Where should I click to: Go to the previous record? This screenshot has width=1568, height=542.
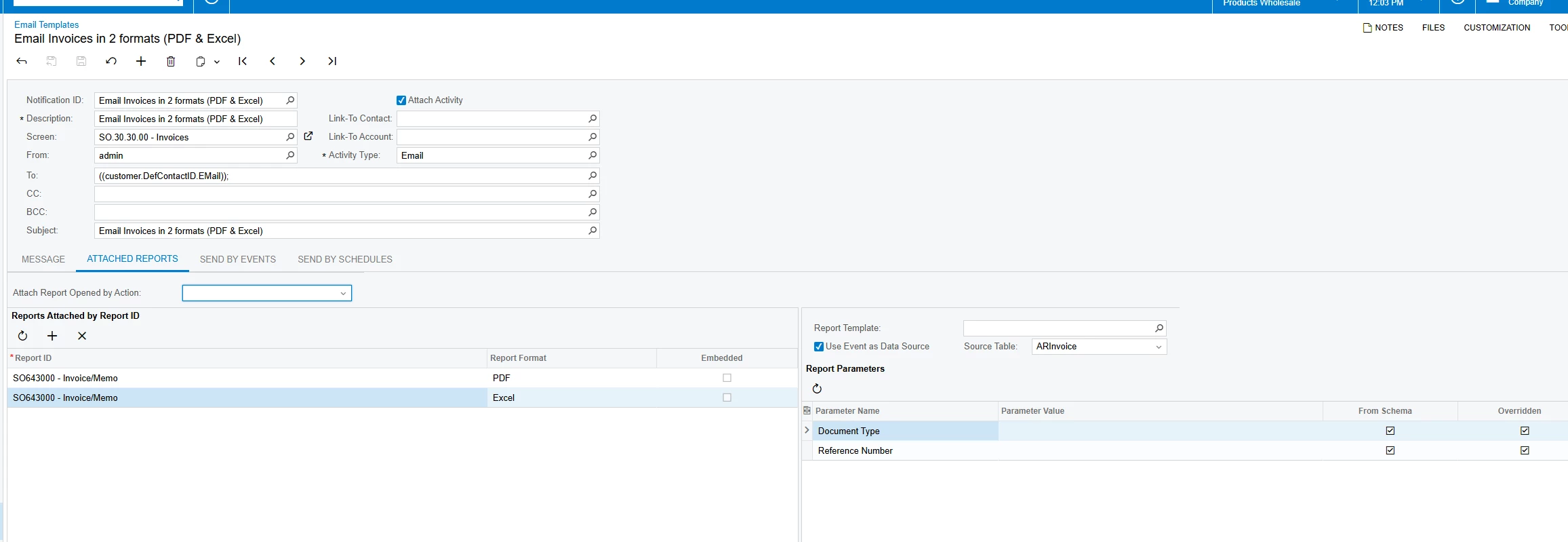(273, 61)
